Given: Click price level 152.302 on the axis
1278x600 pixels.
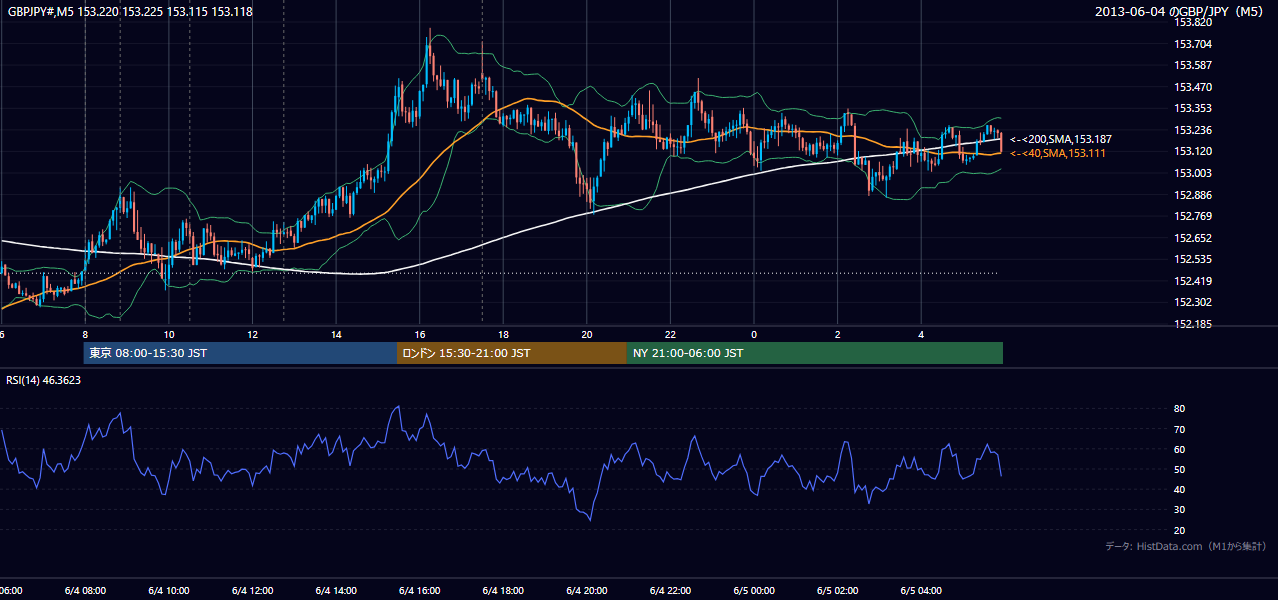Looking at the screenshot, I should [1192, 302].
